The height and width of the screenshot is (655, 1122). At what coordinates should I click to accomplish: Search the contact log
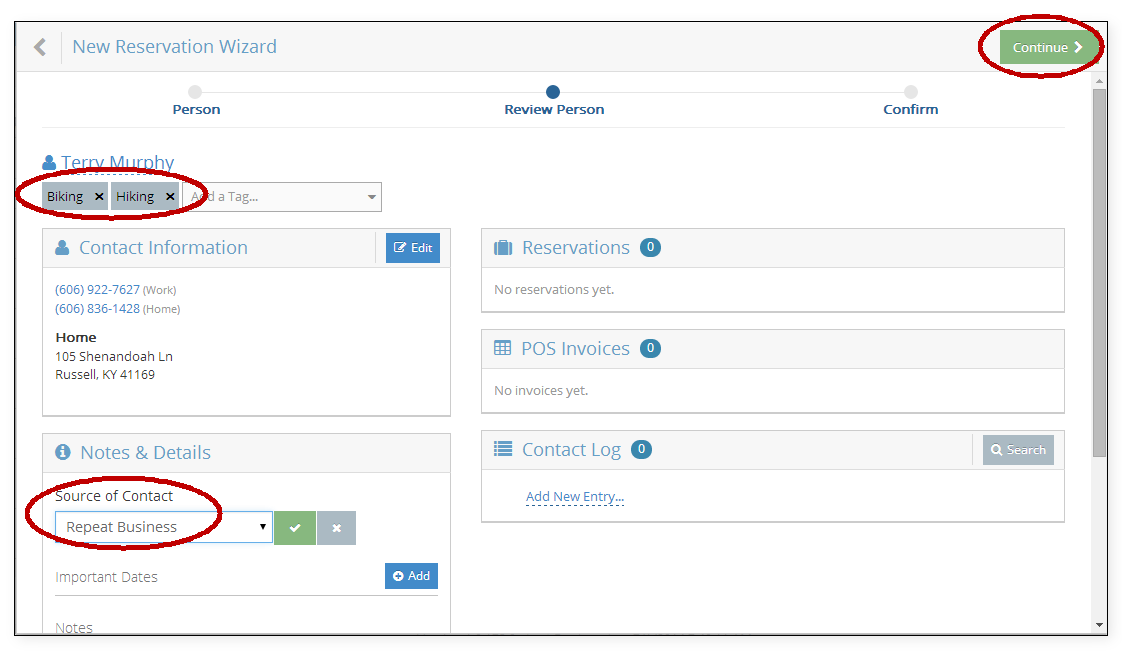point(1018,450)
